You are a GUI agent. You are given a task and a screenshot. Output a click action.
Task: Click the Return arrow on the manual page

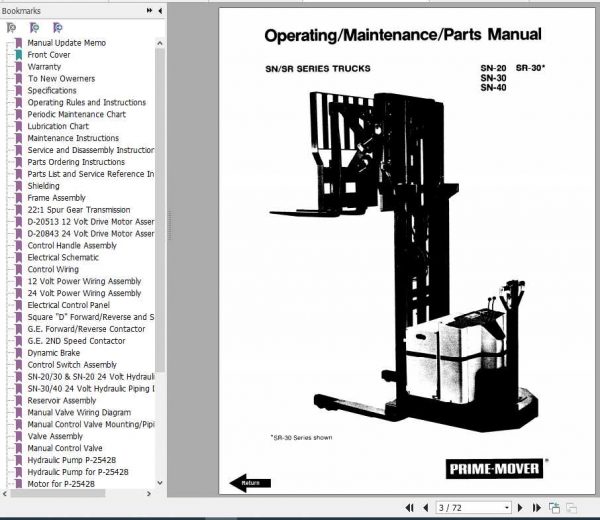(x=250, y=483)
